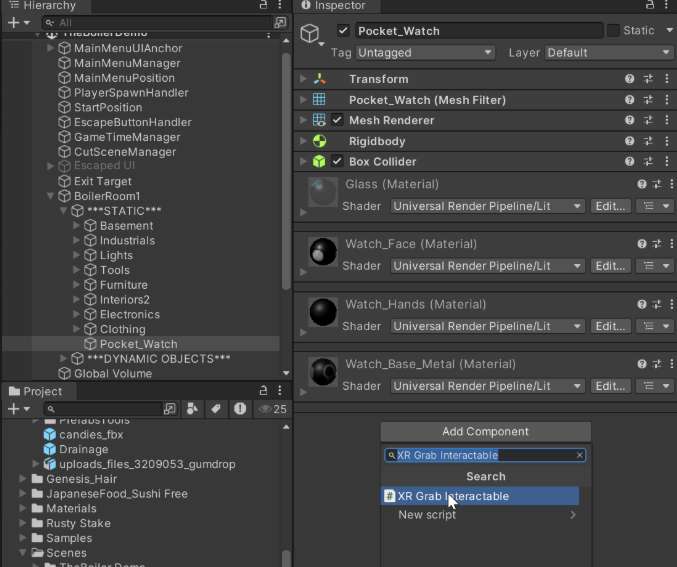Click the Inspector lock icon

(x=649, y=6)
